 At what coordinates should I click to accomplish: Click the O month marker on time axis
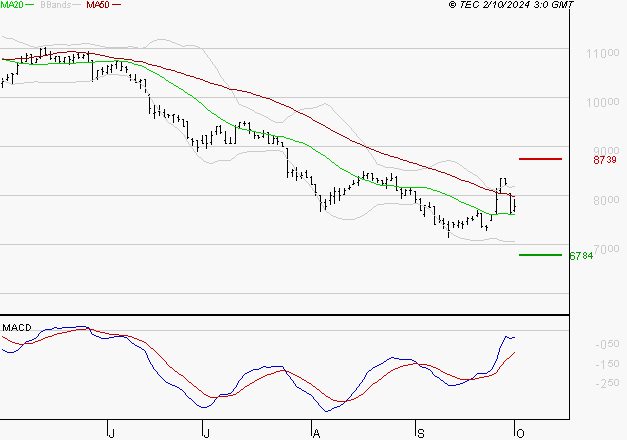(520, 434)
